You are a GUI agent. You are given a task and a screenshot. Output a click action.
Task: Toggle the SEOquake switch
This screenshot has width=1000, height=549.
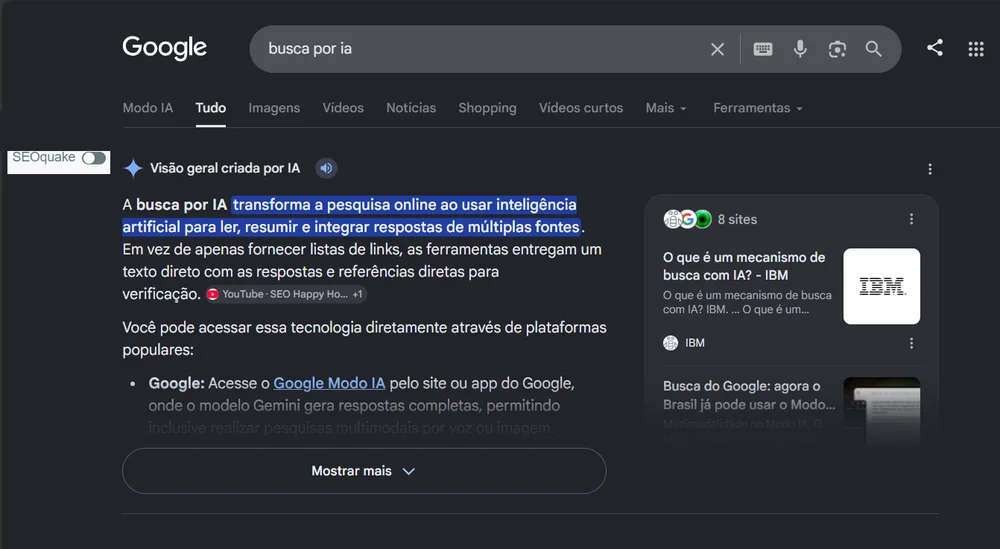point(94,158)
